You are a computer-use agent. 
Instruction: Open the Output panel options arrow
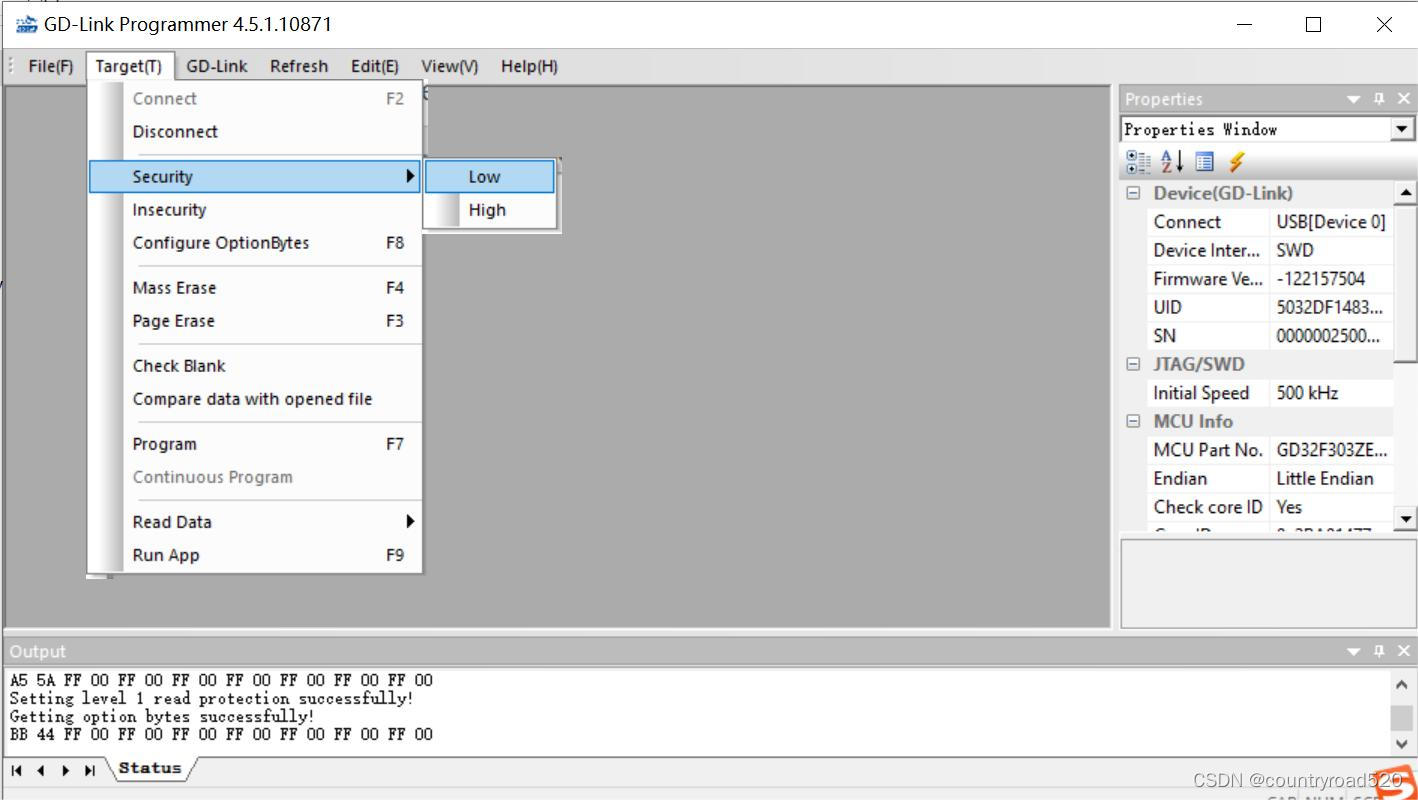point(1354,651)
